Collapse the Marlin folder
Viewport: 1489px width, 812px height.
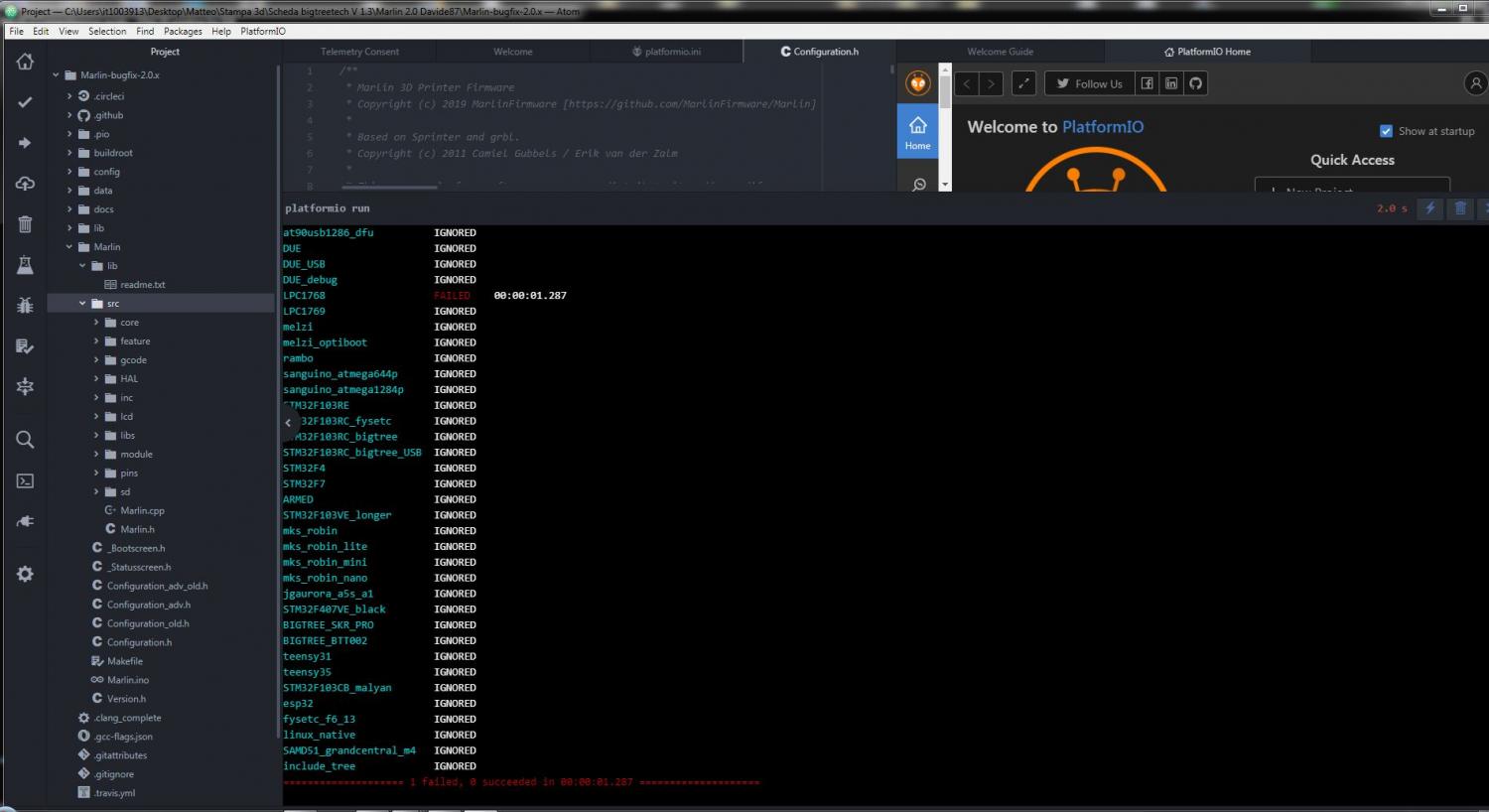tap(69, 247)
